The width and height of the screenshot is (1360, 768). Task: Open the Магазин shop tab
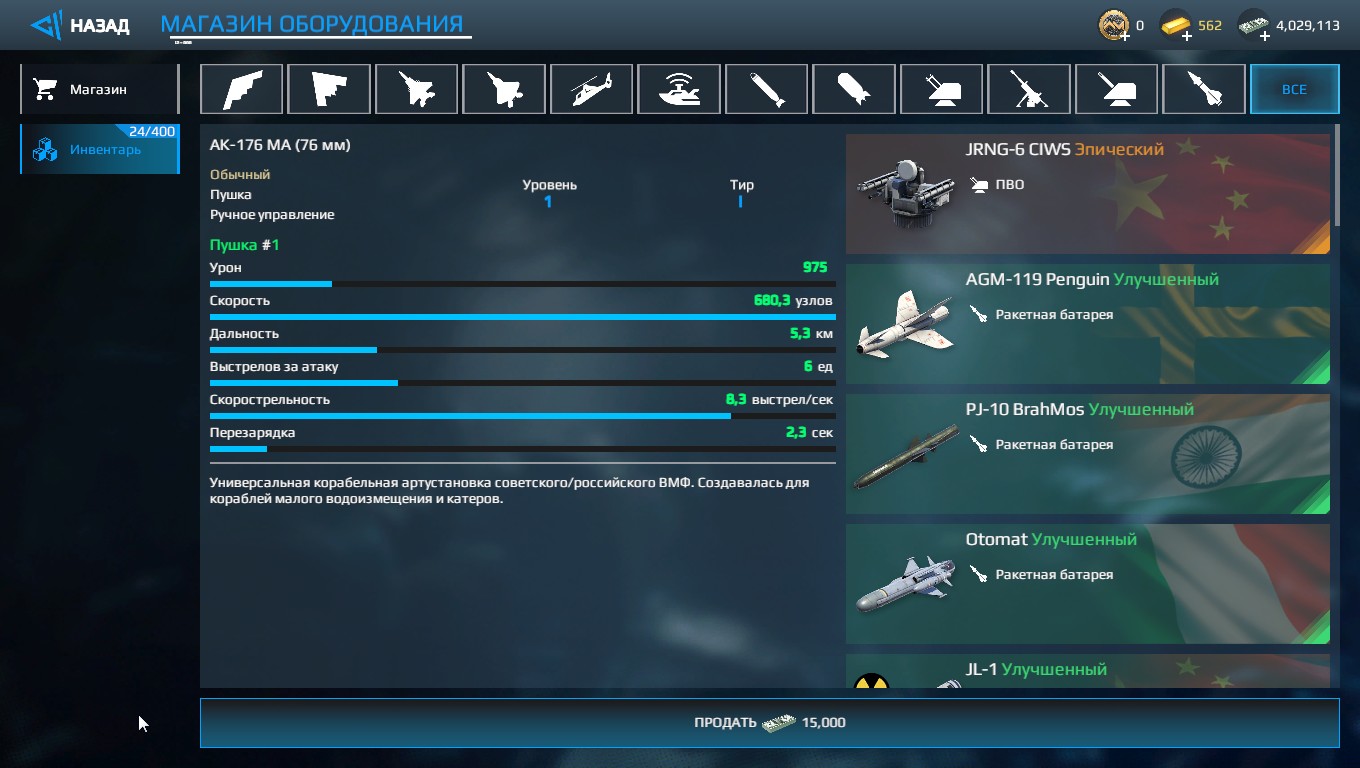[x=99, y=89]
